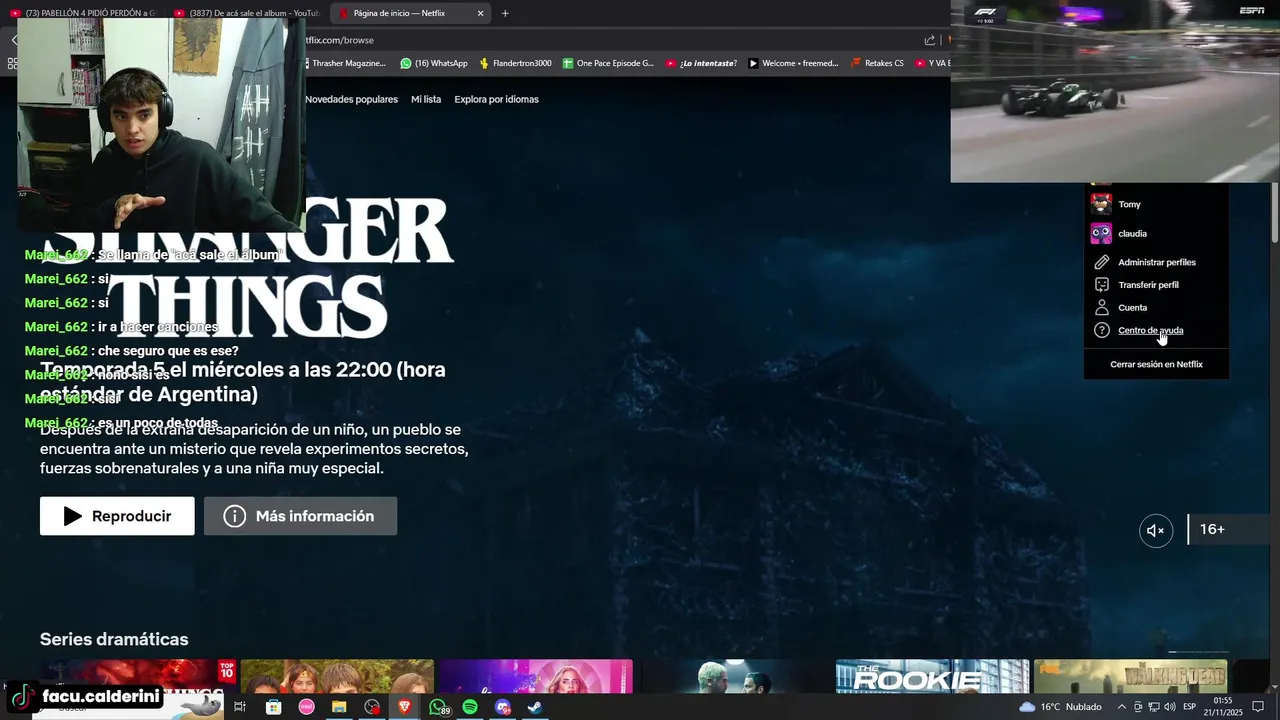Open File Explorer from the taskbar
The height and width of the screenshot is (720, 1280).
tap(339, 707)
